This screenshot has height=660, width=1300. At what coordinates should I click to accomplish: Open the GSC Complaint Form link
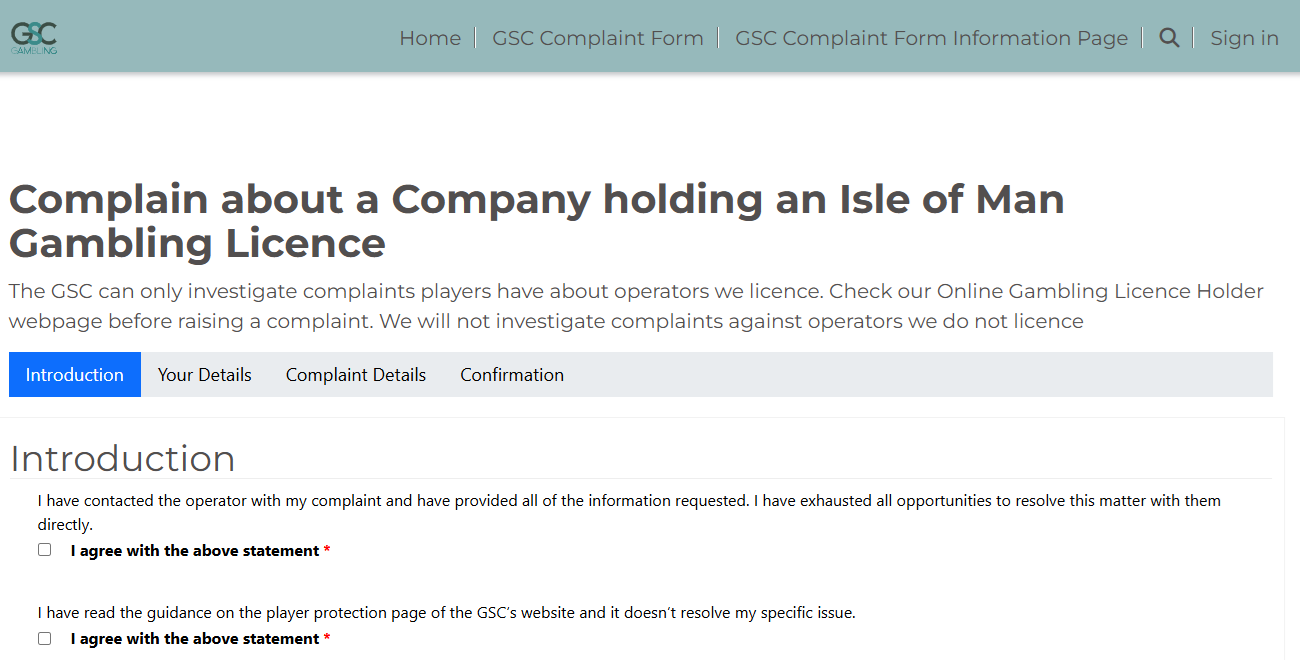597,38
